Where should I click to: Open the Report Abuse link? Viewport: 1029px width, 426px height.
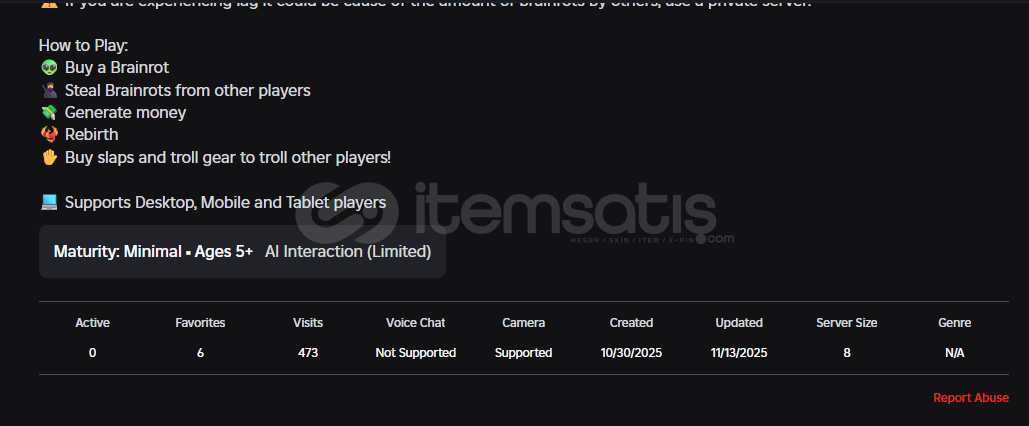point(970,398)
